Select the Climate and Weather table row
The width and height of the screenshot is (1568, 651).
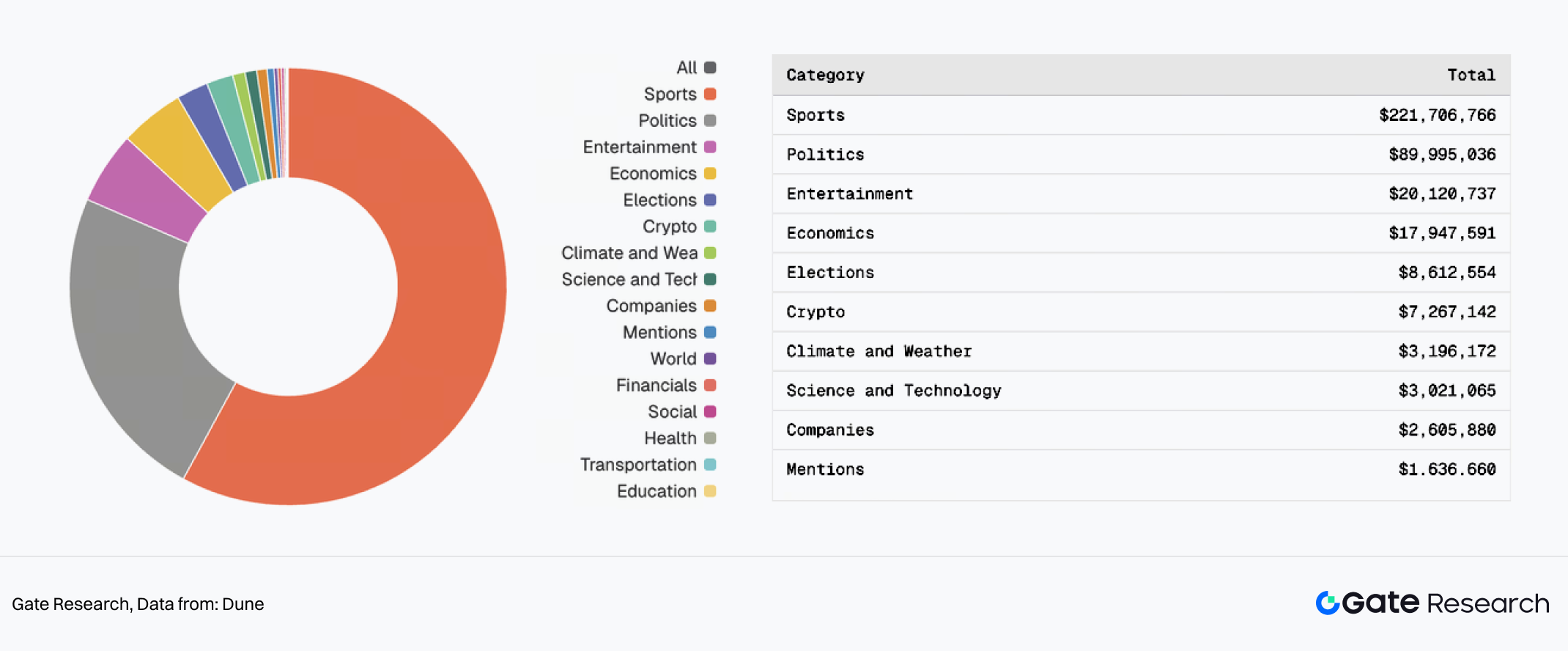click(1140, 351)
